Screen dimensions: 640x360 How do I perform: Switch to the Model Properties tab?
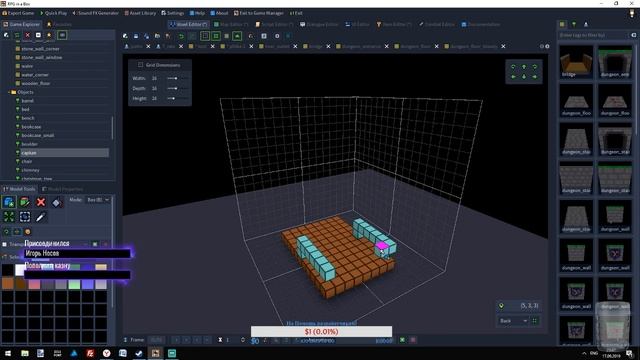click(62, 189)
